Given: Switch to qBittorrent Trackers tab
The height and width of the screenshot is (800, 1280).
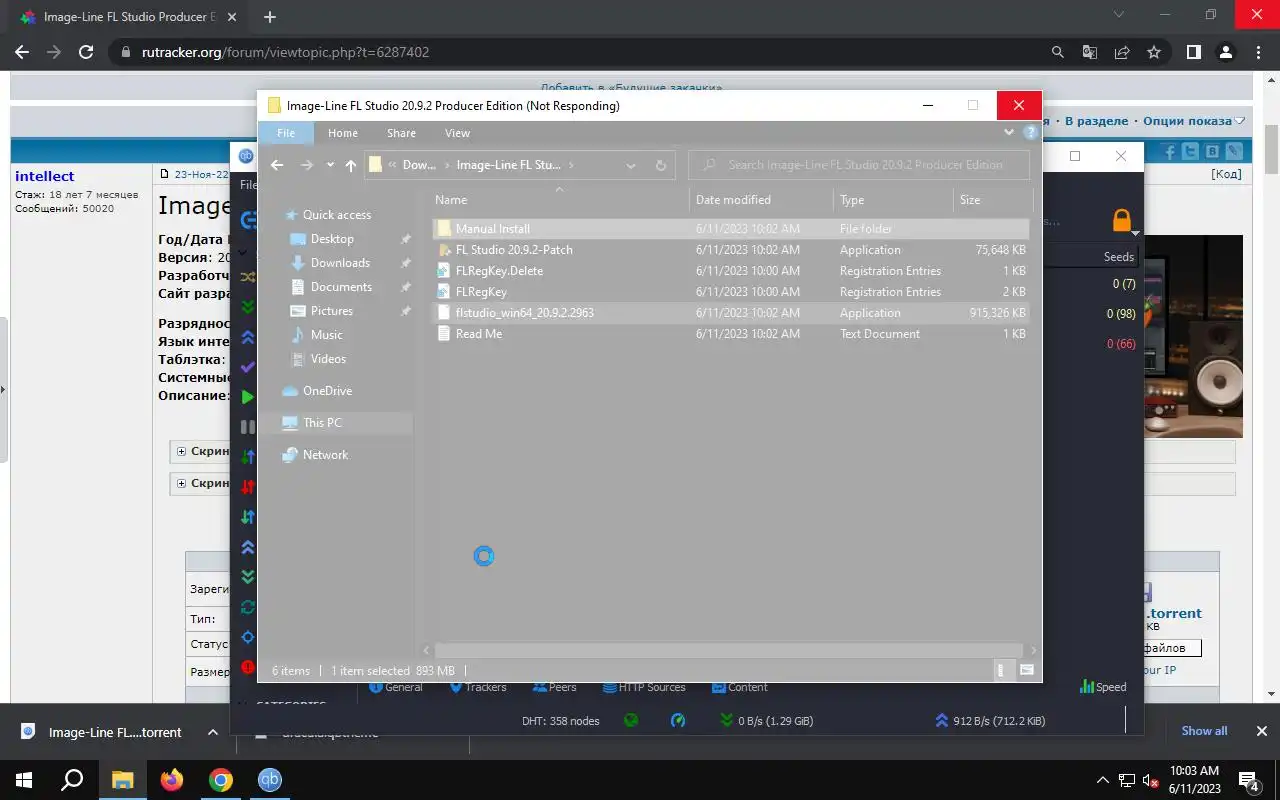Looking at the screenshot, I should [x=478, y=687].
